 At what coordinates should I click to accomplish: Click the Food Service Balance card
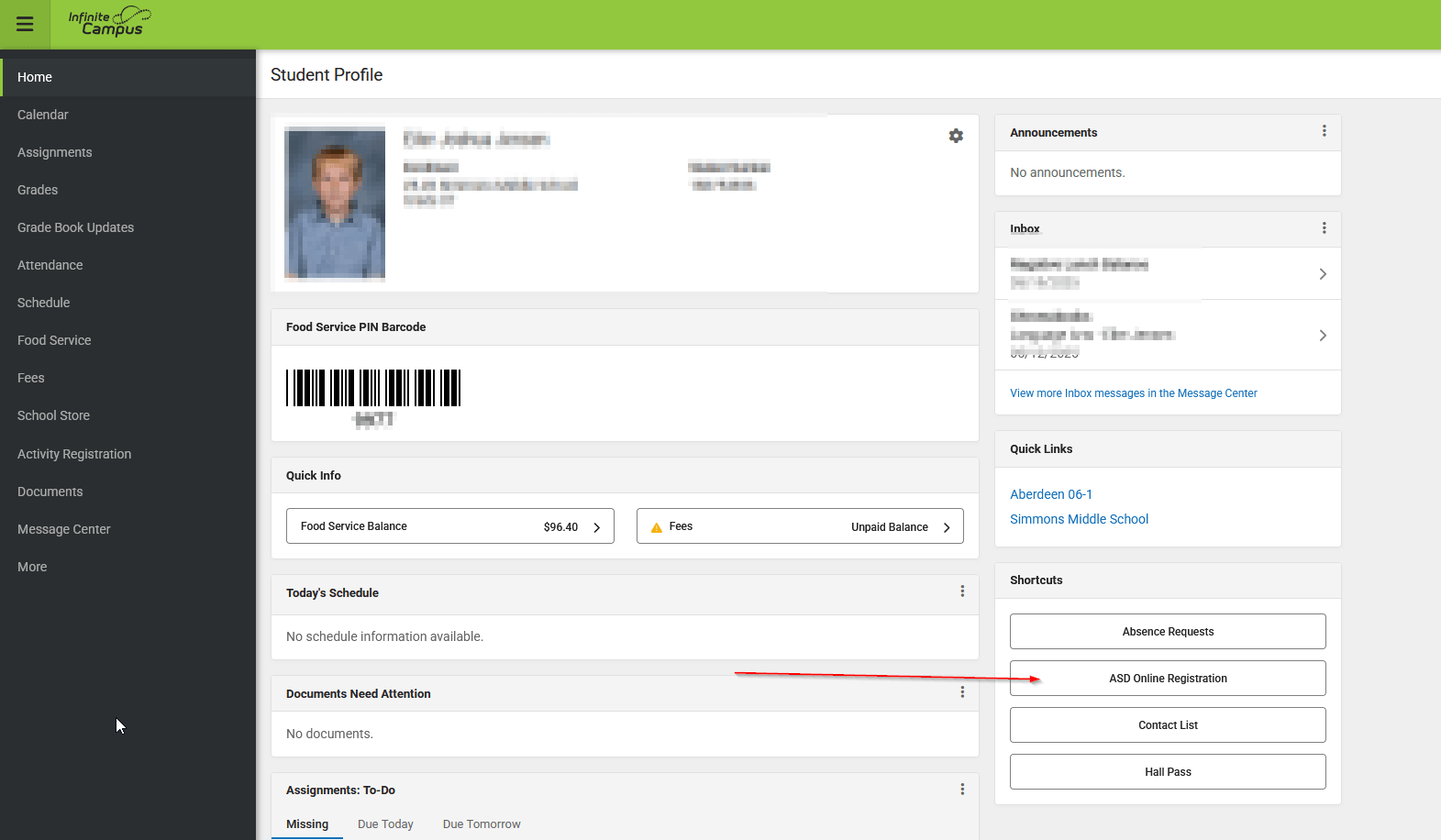(450, 526)
